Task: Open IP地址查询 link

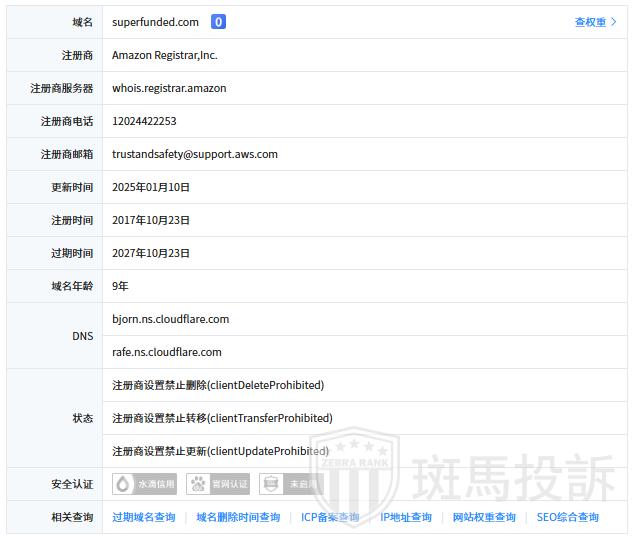Action: click(406, 517)
